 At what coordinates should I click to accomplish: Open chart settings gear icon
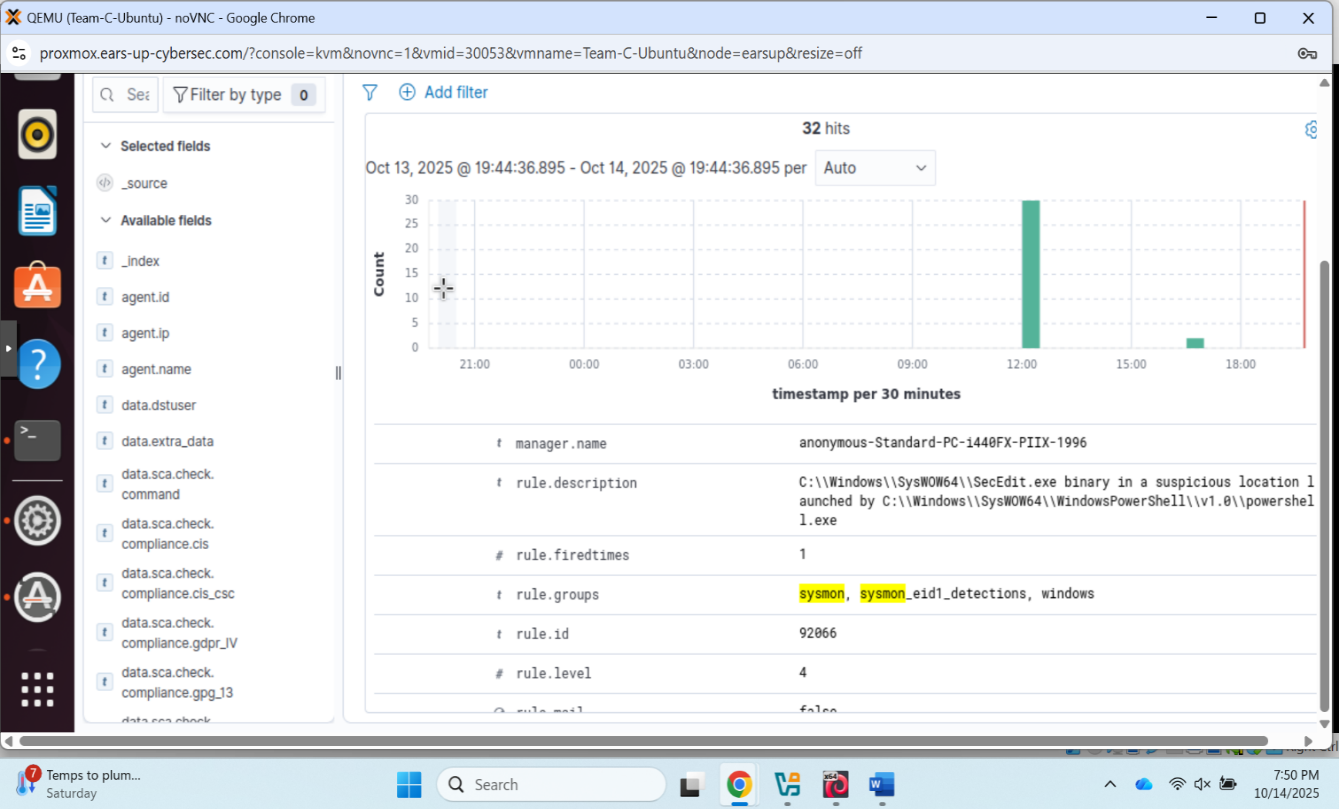[1312, 130]
